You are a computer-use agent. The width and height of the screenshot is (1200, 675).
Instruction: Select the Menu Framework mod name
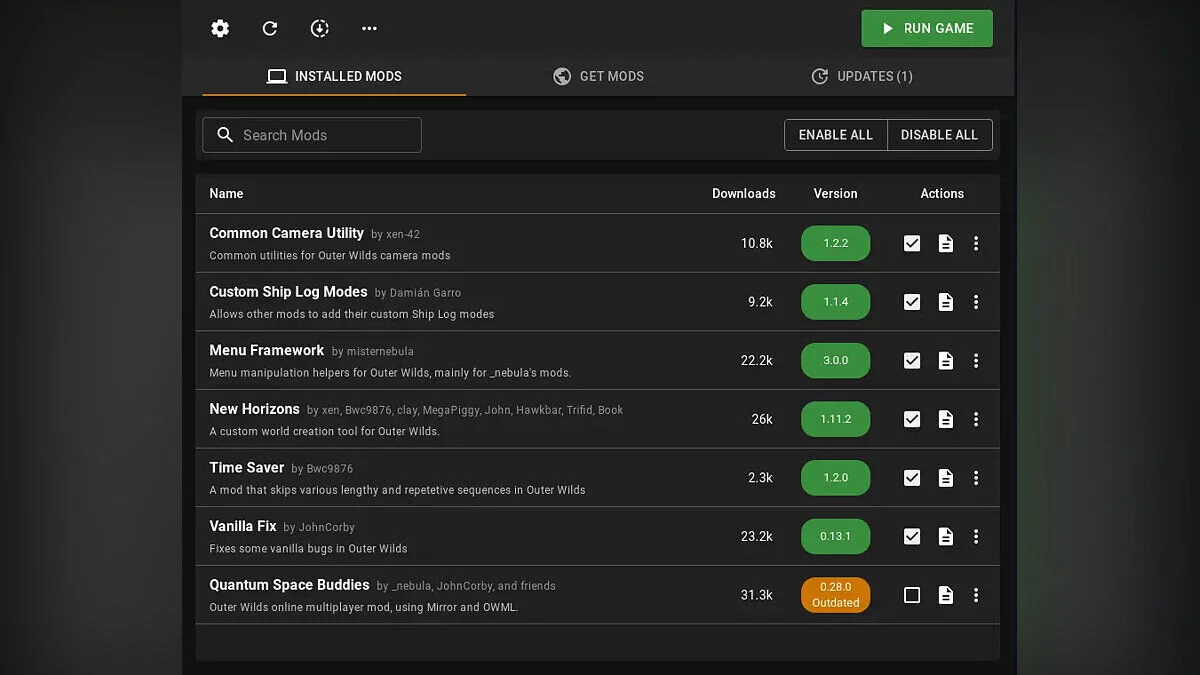pyautogui.click(x=267, y=350)
